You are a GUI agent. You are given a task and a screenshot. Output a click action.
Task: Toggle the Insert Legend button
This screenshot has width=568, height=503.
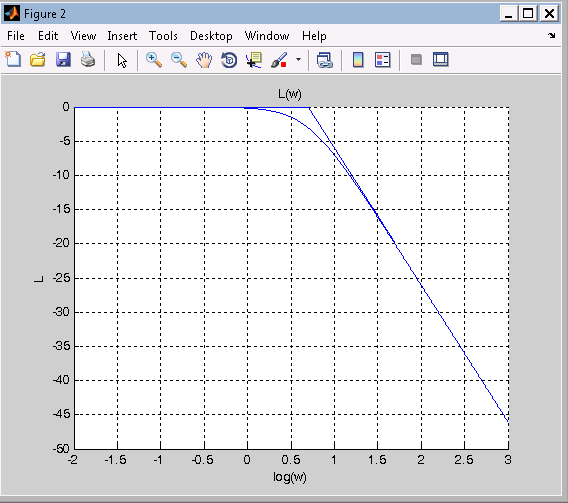click(383, 60)
